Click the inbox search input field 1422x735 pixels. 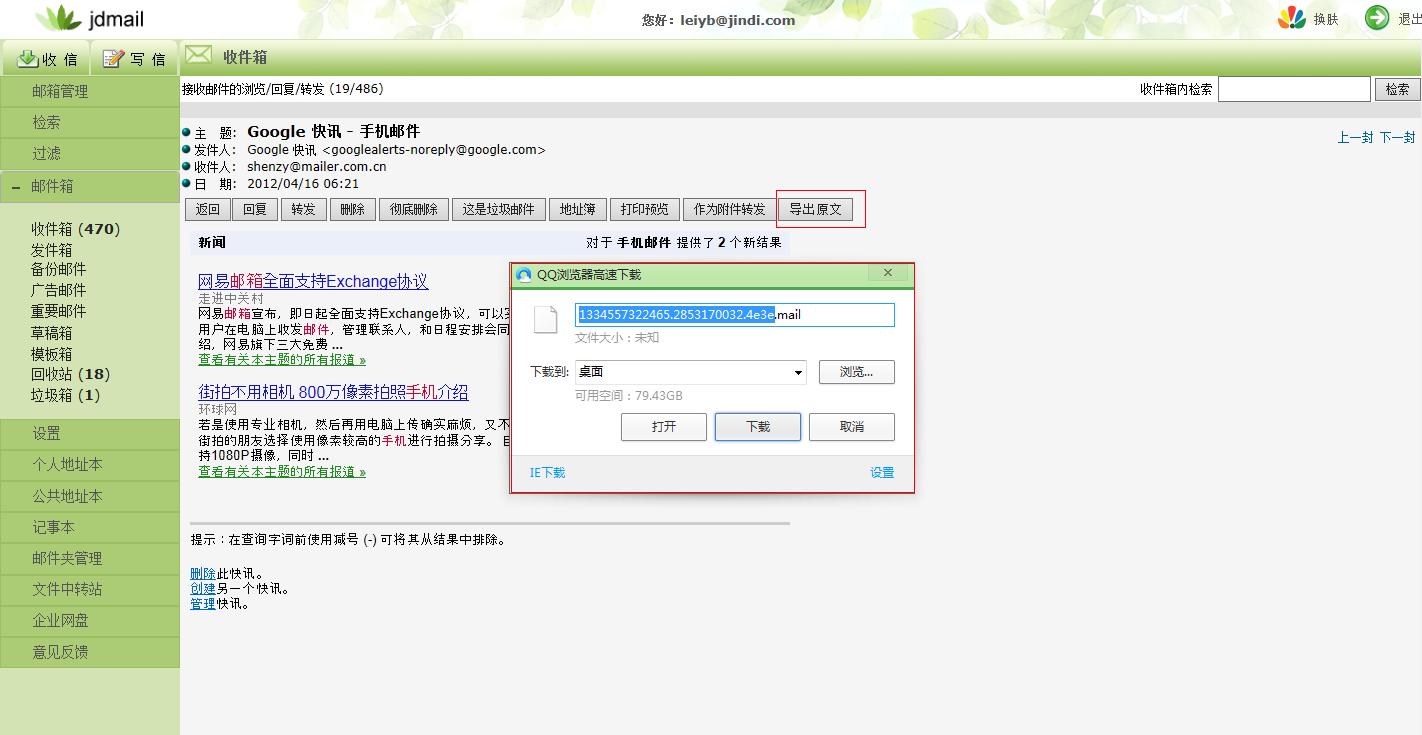point(1294,89)
